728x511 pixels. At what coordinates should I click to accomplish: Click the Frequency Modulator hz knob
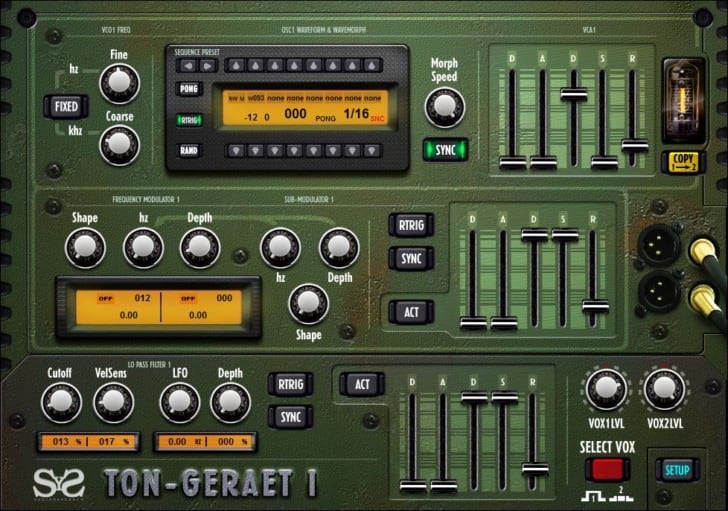[x=143, y=248]
